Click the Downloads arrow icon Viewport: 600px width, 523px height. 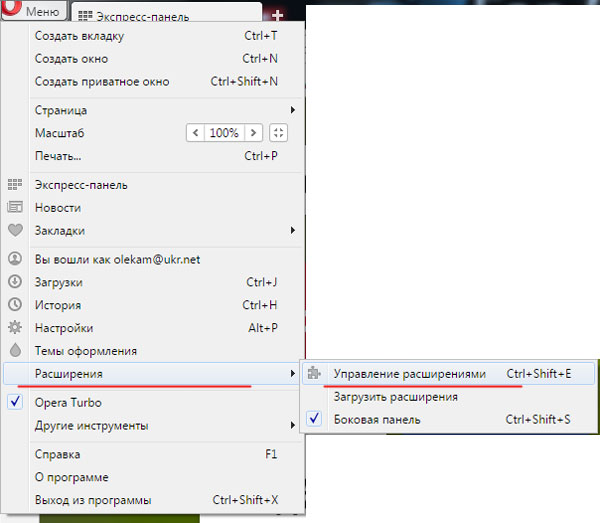[15, 282]
